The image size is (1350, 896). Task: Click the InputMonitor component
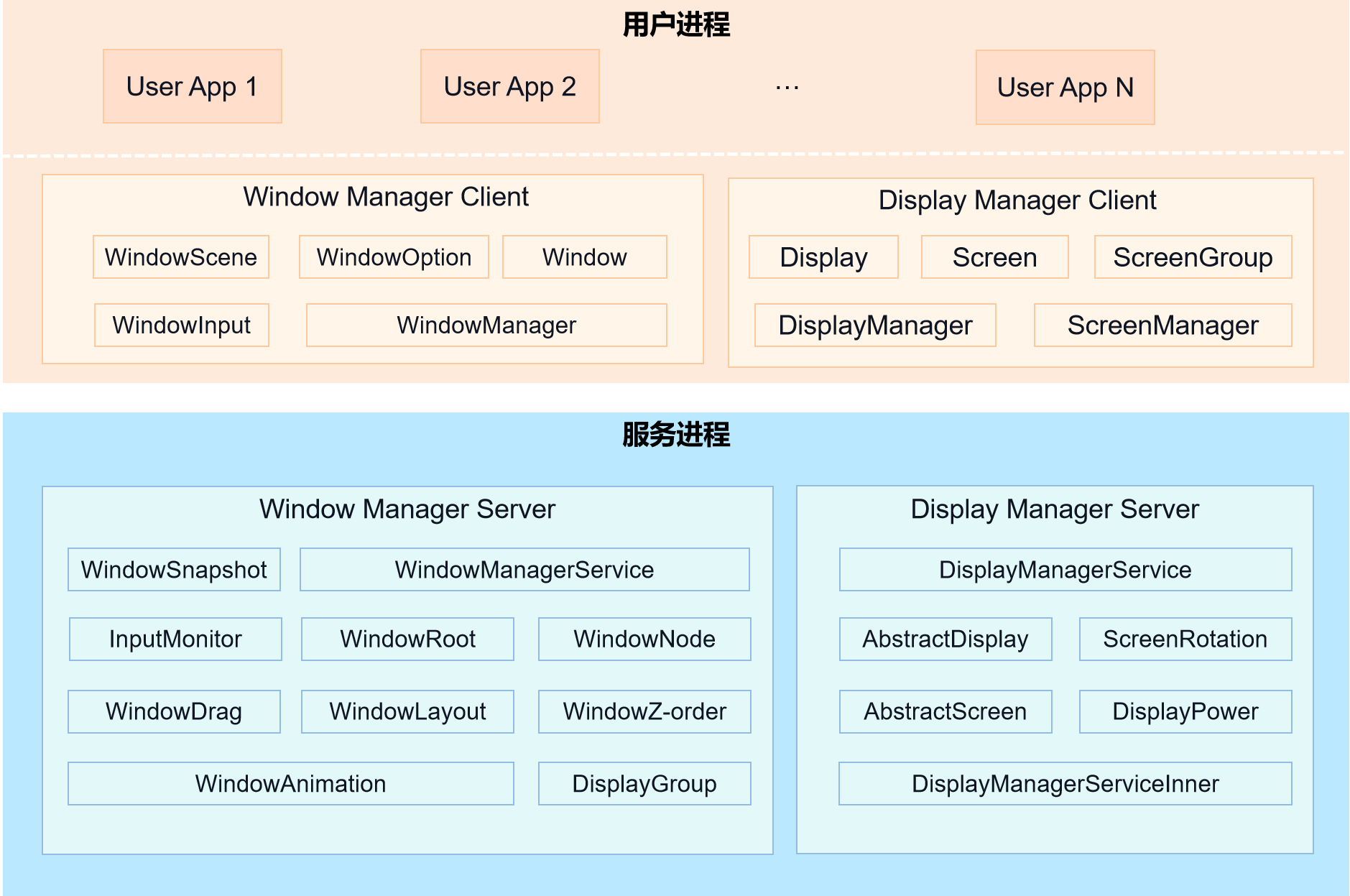click(175, 639)
